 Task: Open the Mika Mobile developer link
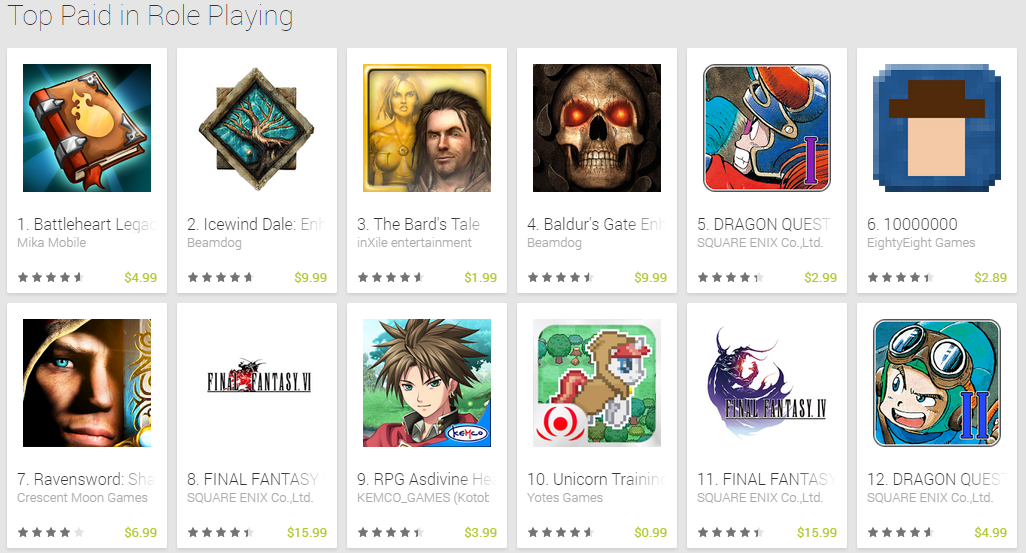(x=52, y=243)
